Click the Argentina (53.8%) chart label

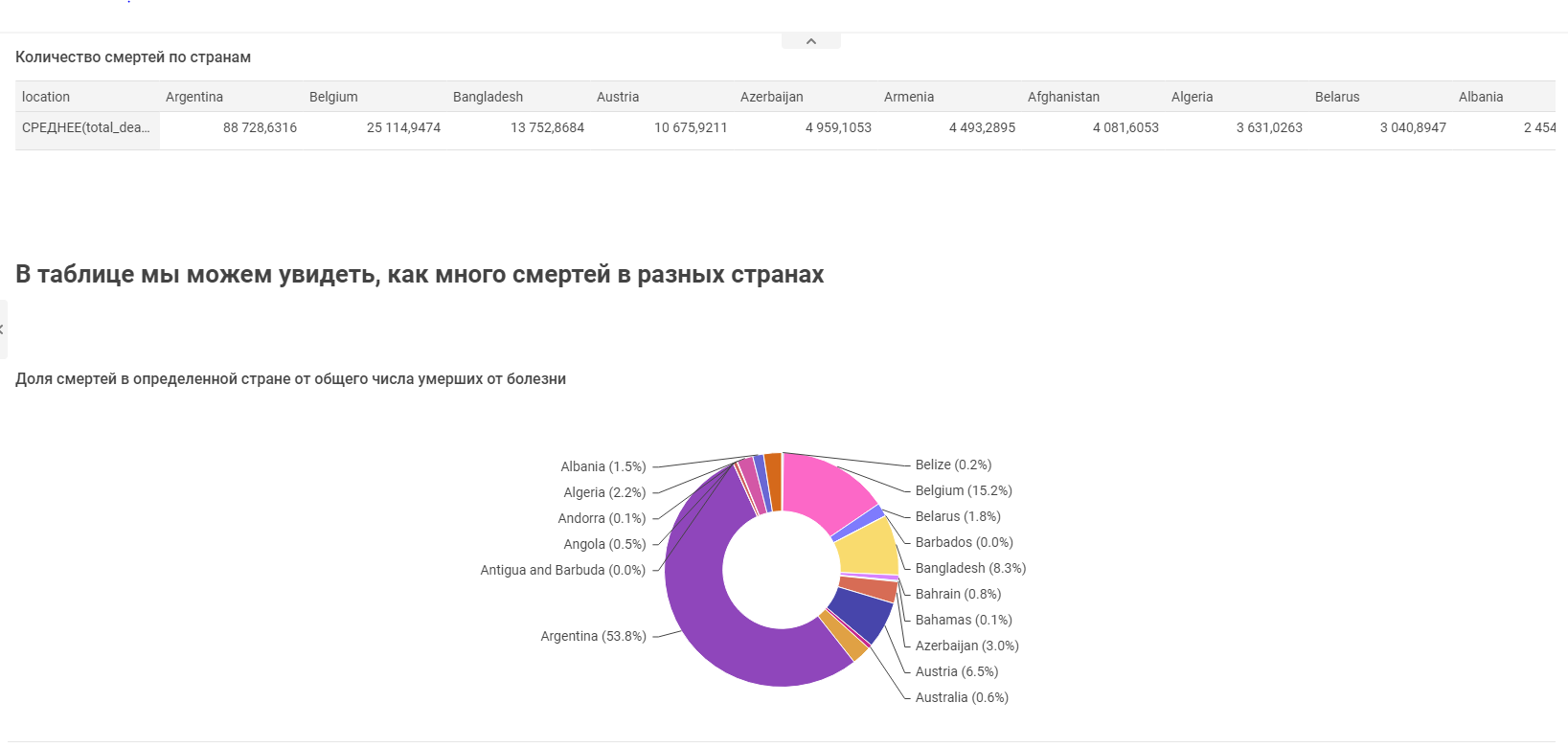click(593, 636)
